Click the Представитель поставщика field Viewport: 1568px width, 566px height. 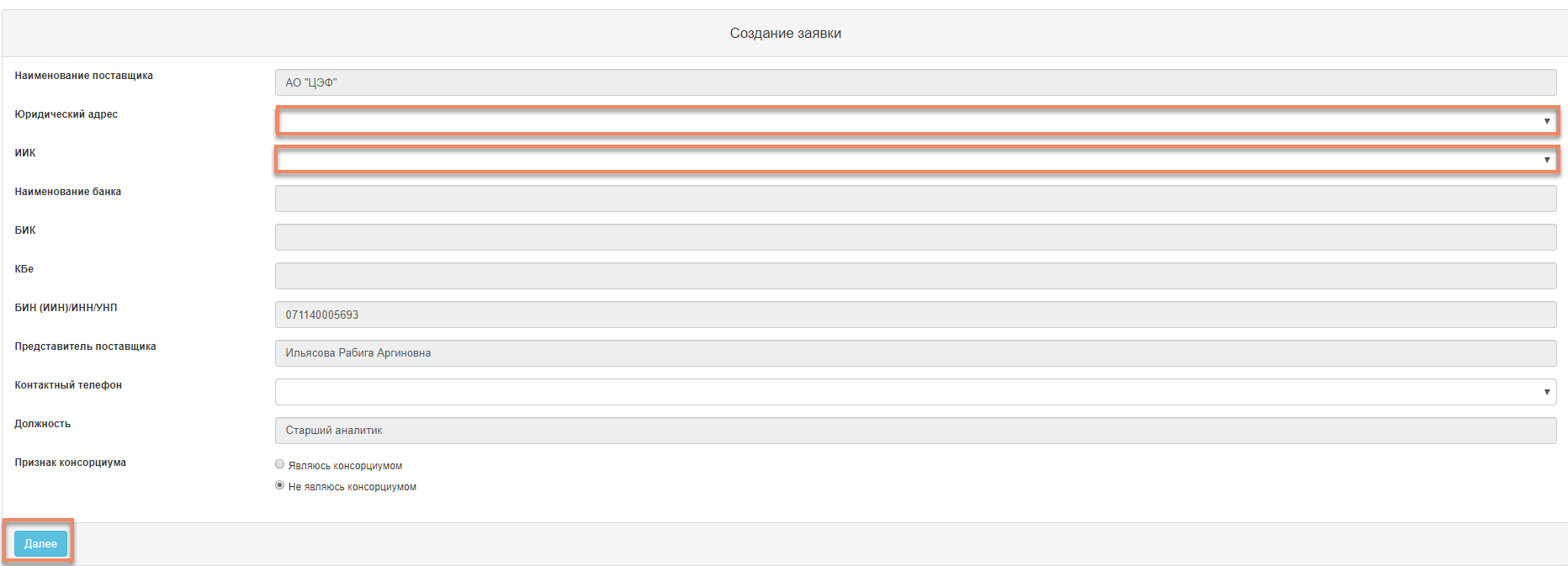[x=915, y=353]
